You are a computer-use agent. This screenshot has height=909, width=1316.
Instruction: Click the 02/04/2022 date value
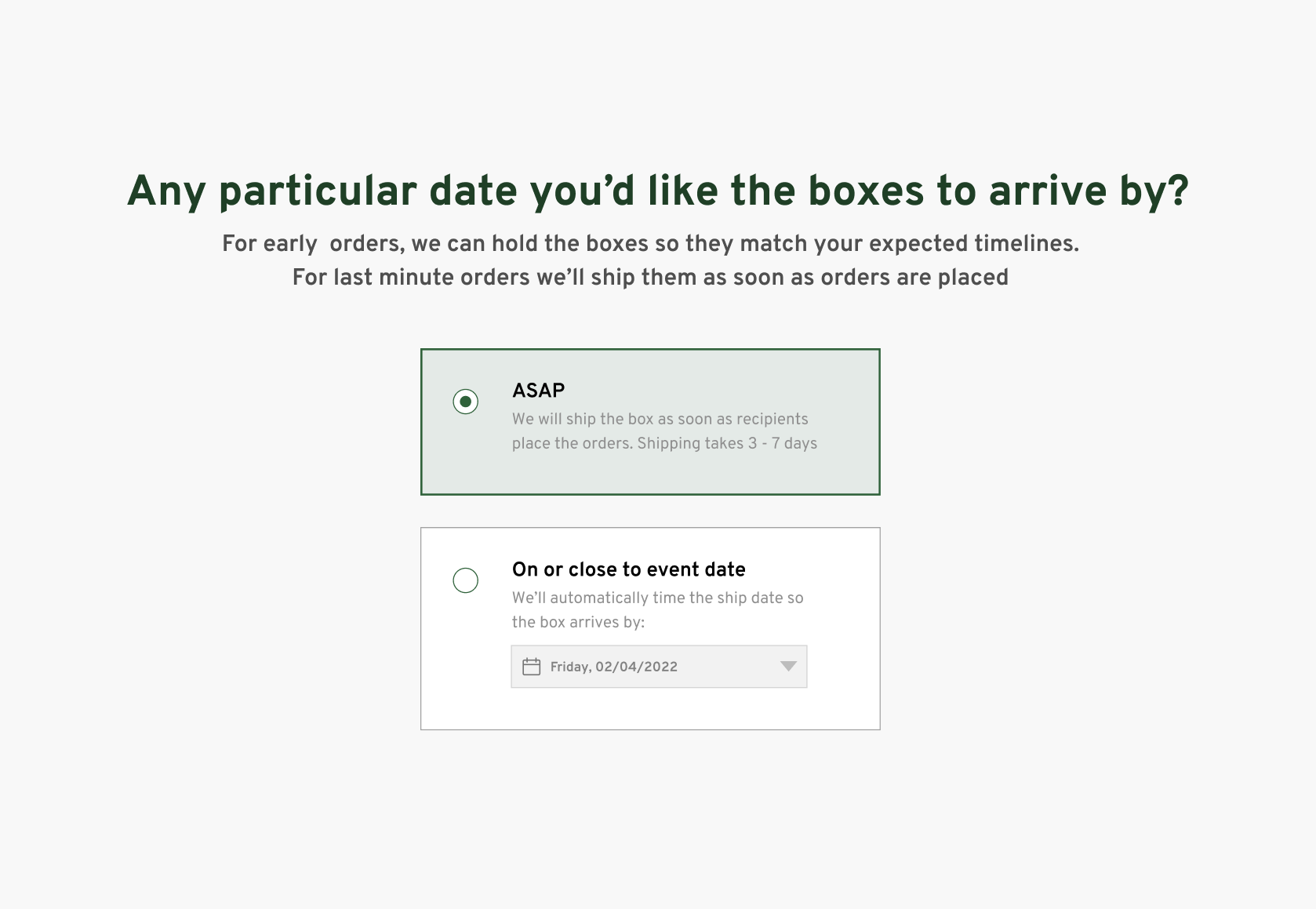click(x=636, y=667)
